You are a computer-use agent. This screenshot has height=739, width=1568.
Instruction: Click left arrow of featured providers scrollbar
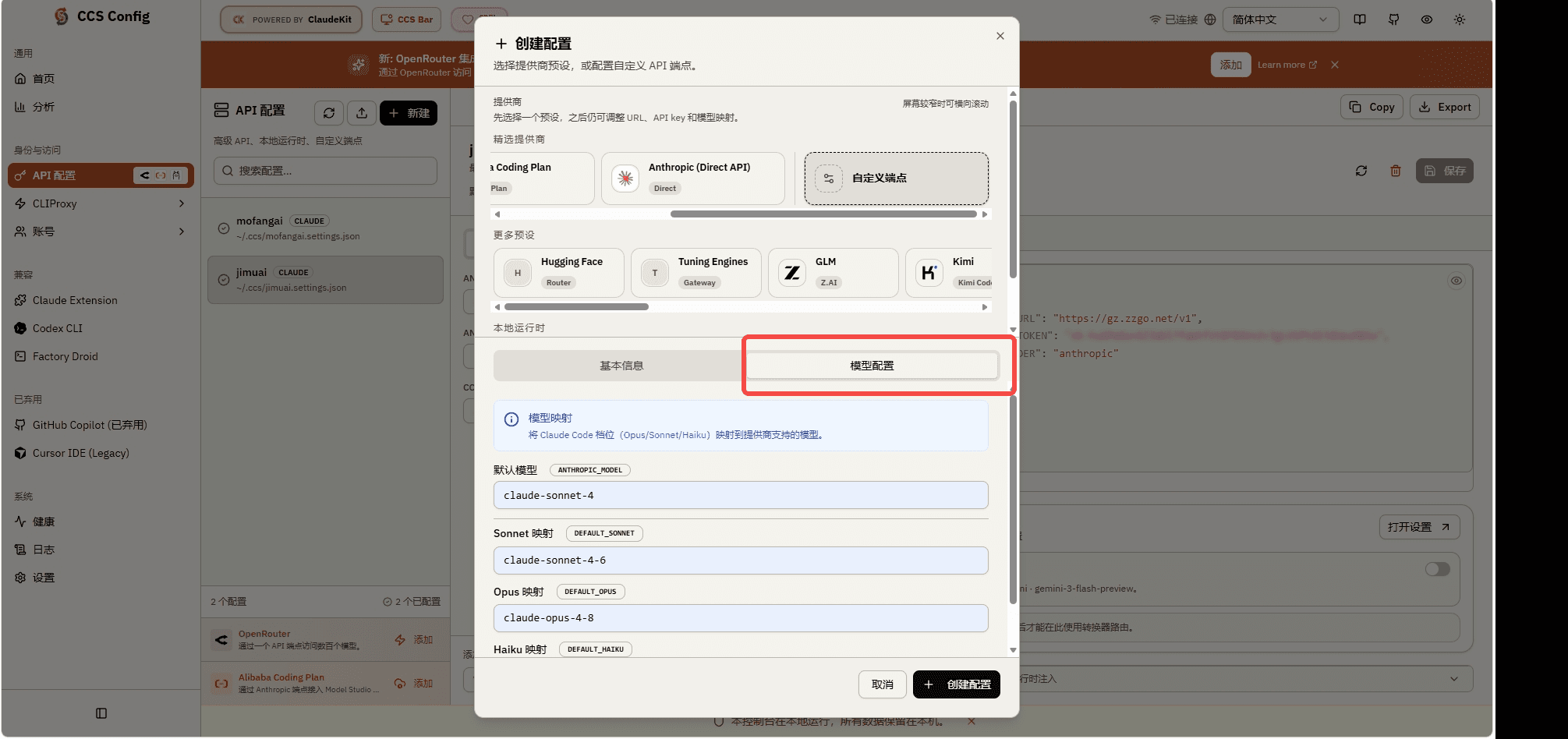click(x=497, y=214)
